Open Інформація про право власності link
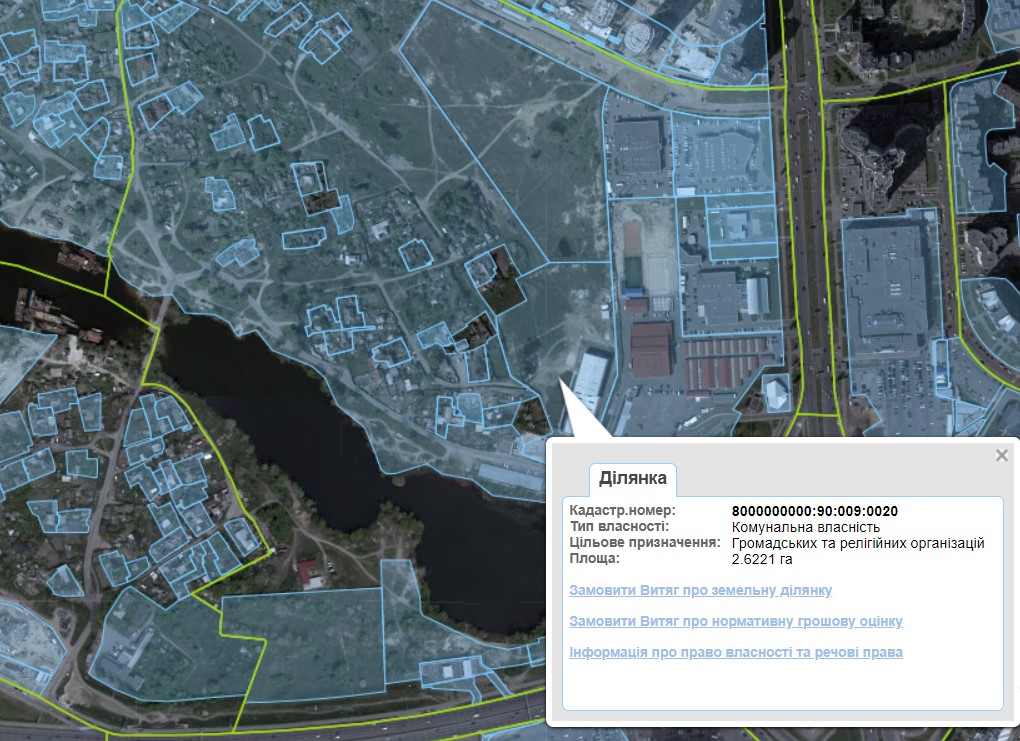 [735, 652]
